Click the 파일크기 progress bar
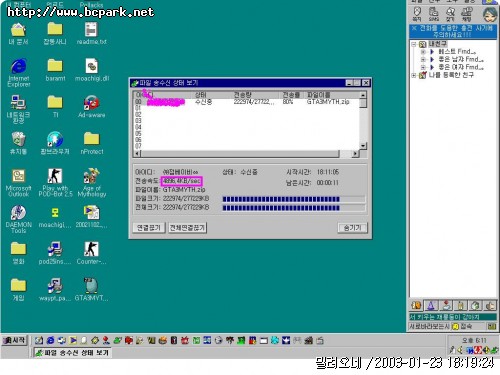The height and width of the screenshot is (375, 500). pos(294,199)
